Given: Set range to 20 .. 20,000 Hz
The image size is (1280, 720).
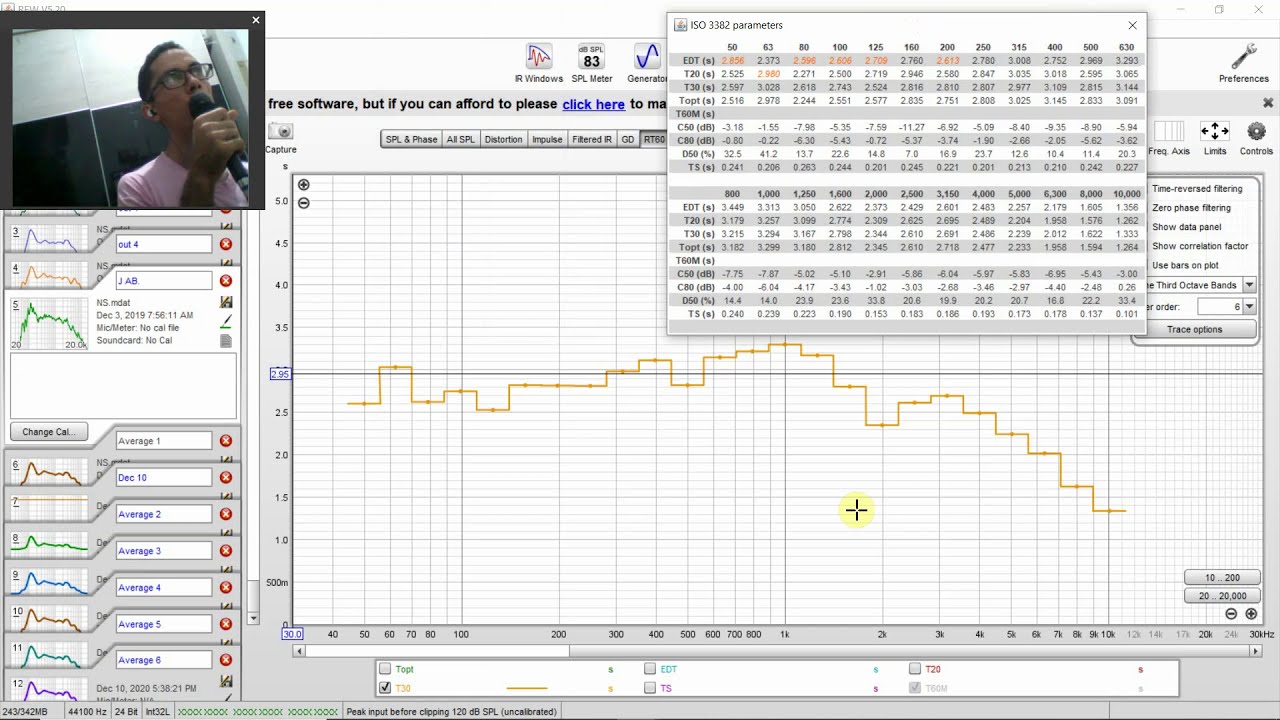Looking at the screenshot, I should point(1222,596).
